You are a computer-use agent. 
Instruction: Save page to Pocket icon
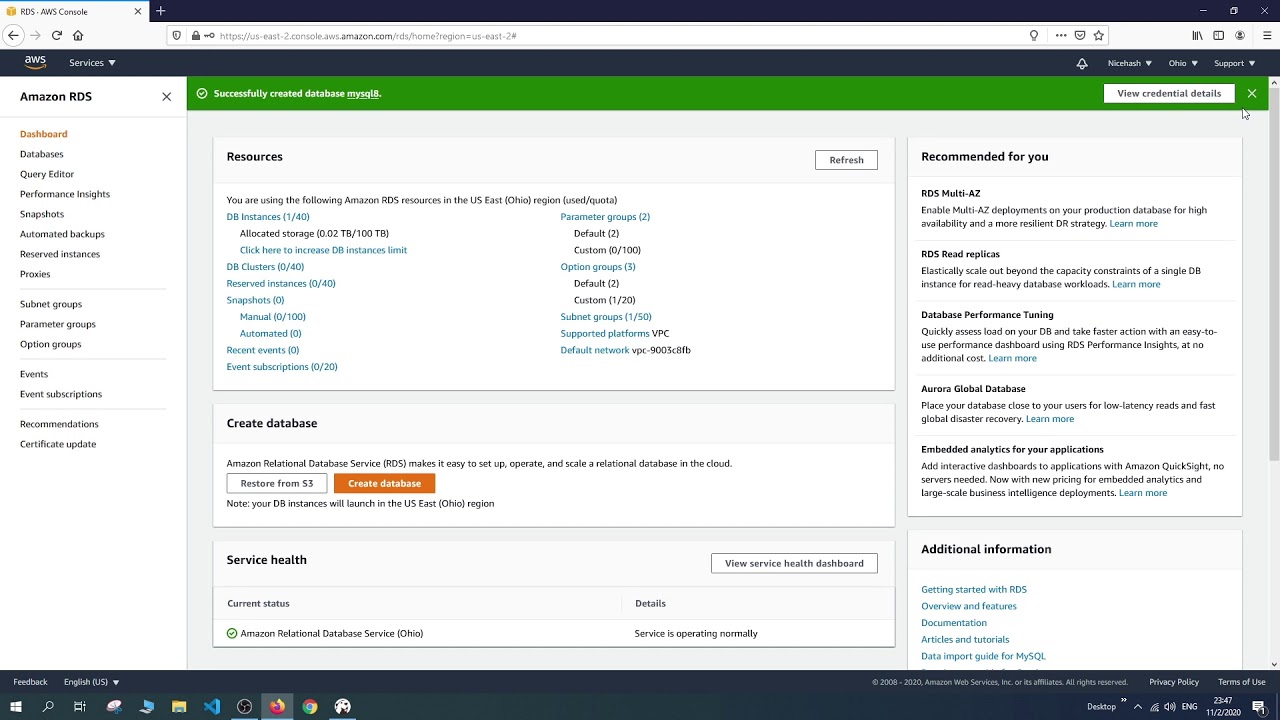click(1080, 35)
